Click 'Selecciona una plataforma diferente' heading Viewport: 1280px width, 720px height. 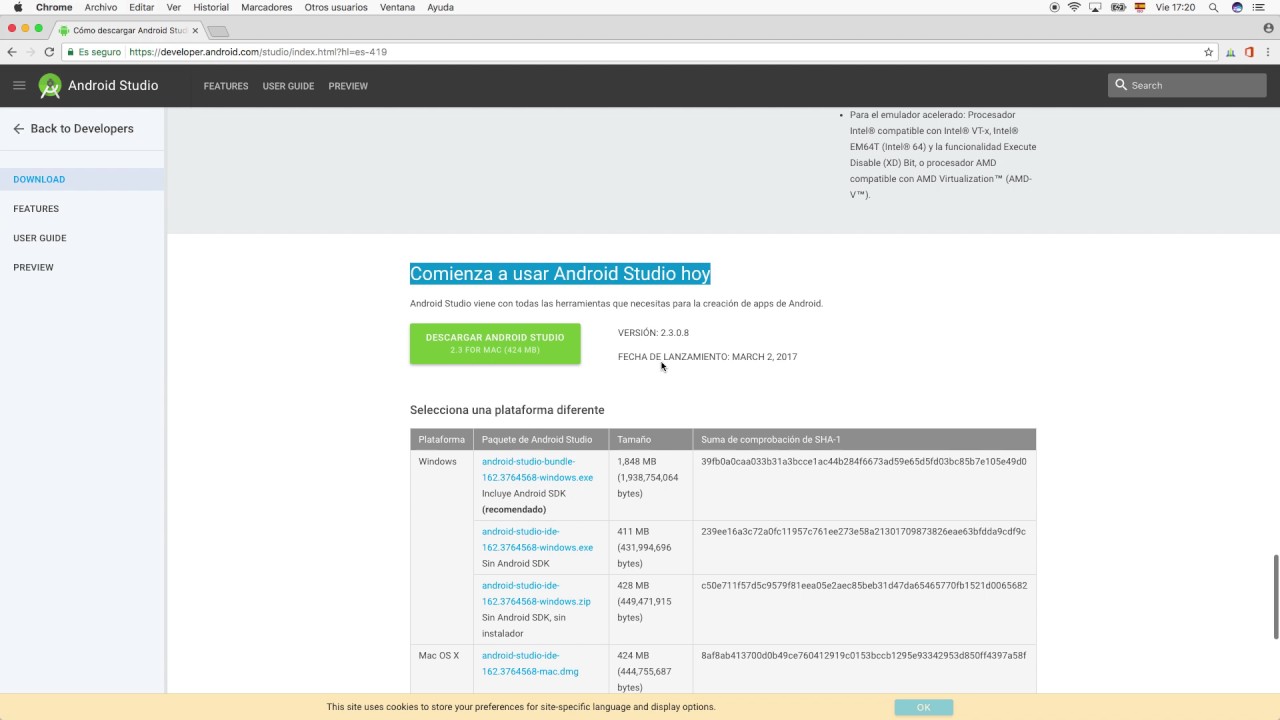click(507, 410)
